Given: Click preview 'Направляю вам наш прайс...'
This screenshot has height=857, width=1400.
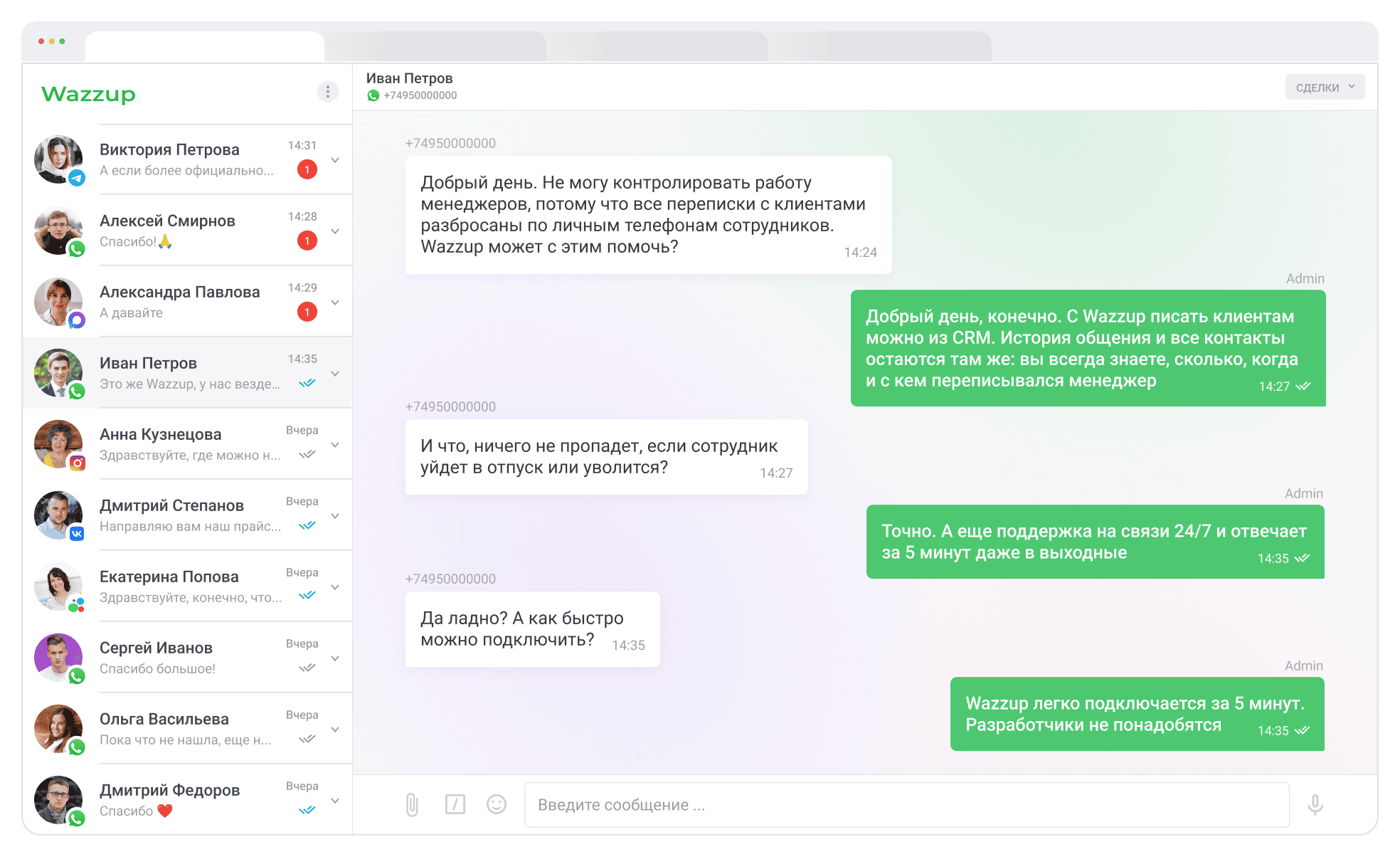Looking at the screenshot, I should 191,527.
